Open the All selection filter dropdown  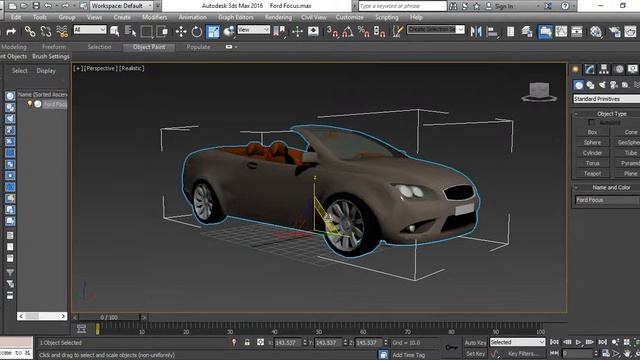[90, 29]
